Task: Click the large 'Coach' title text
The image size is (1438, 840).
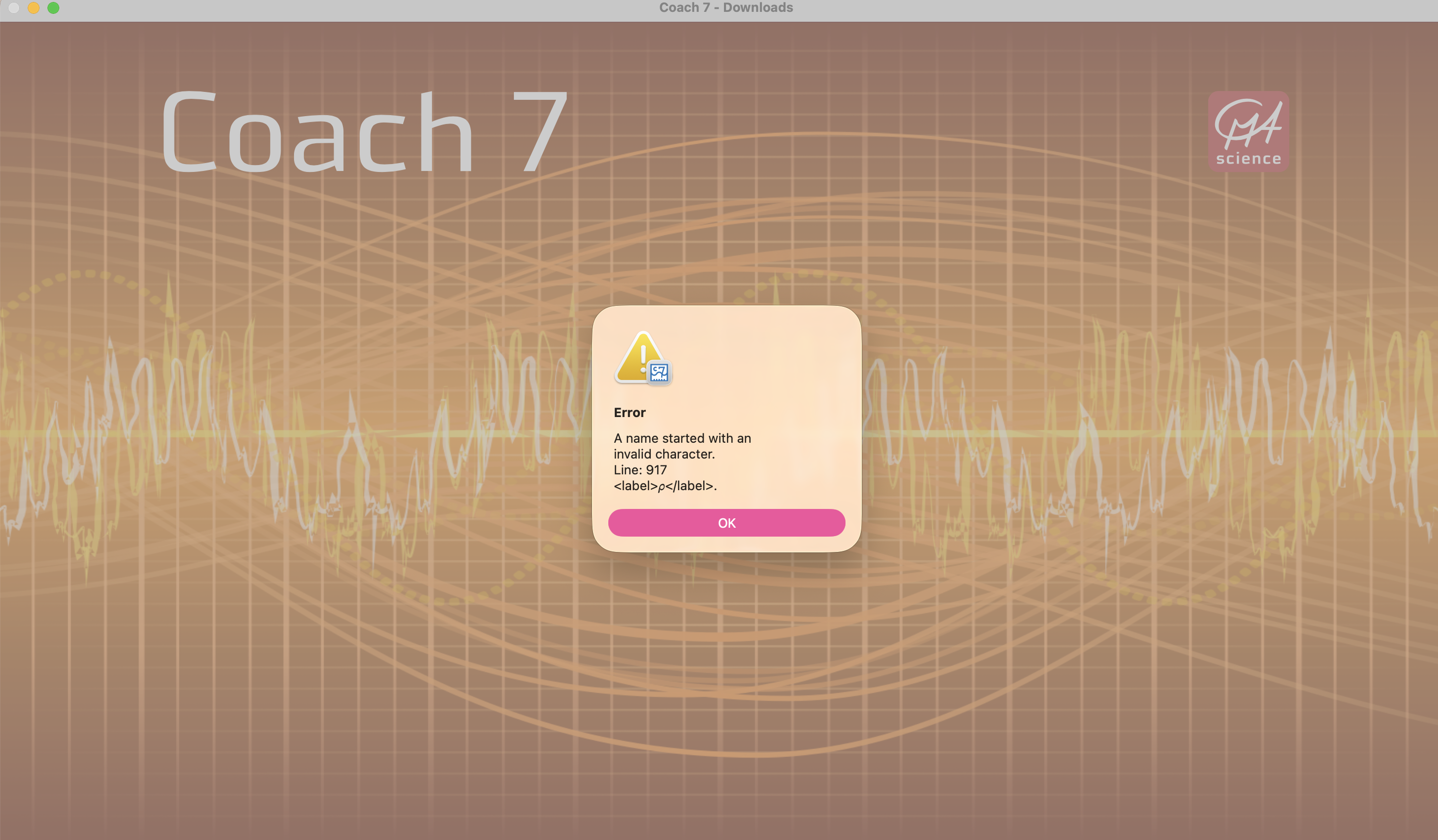Action: pos(317,133)
